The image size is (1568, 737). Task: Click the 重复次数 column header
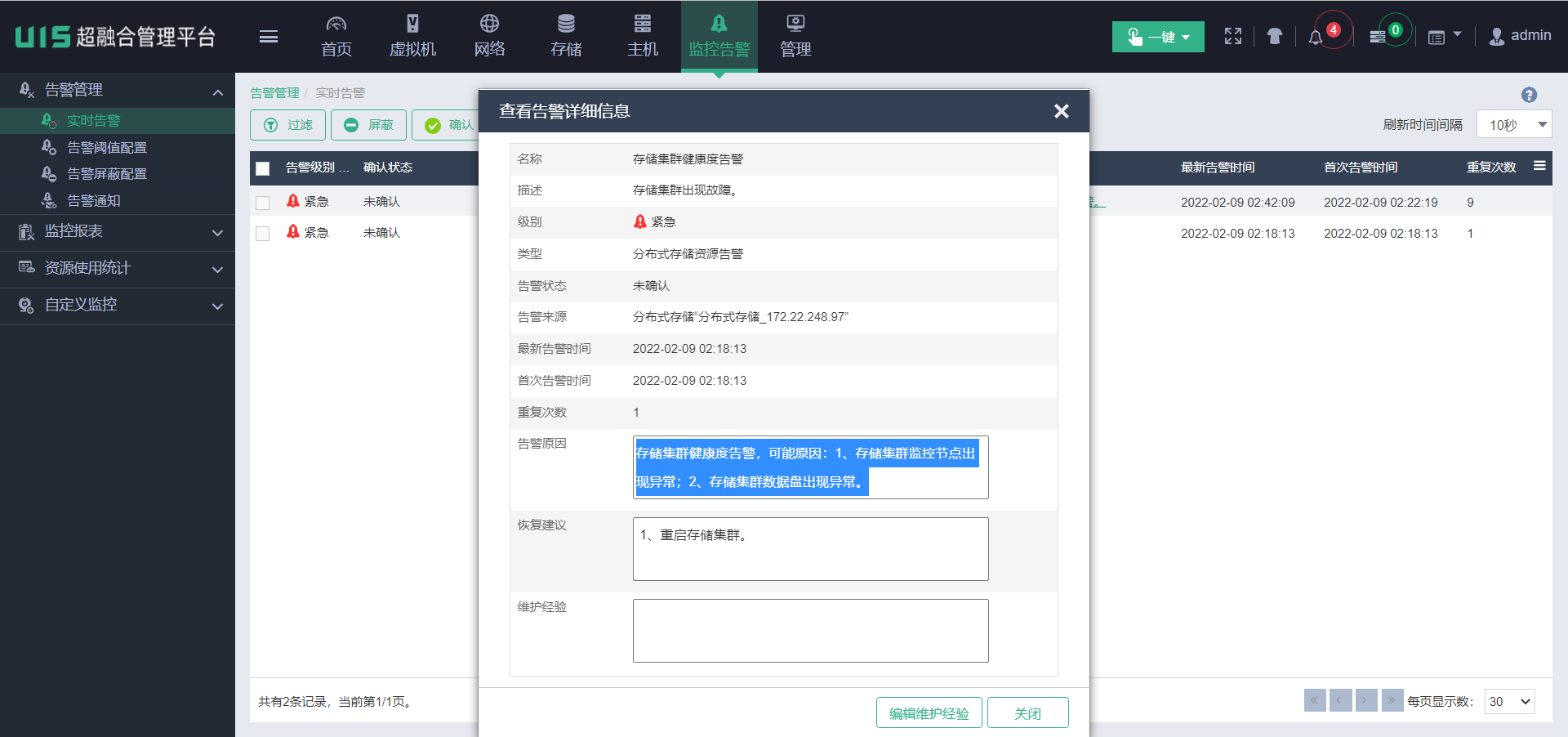(1491, 167)
